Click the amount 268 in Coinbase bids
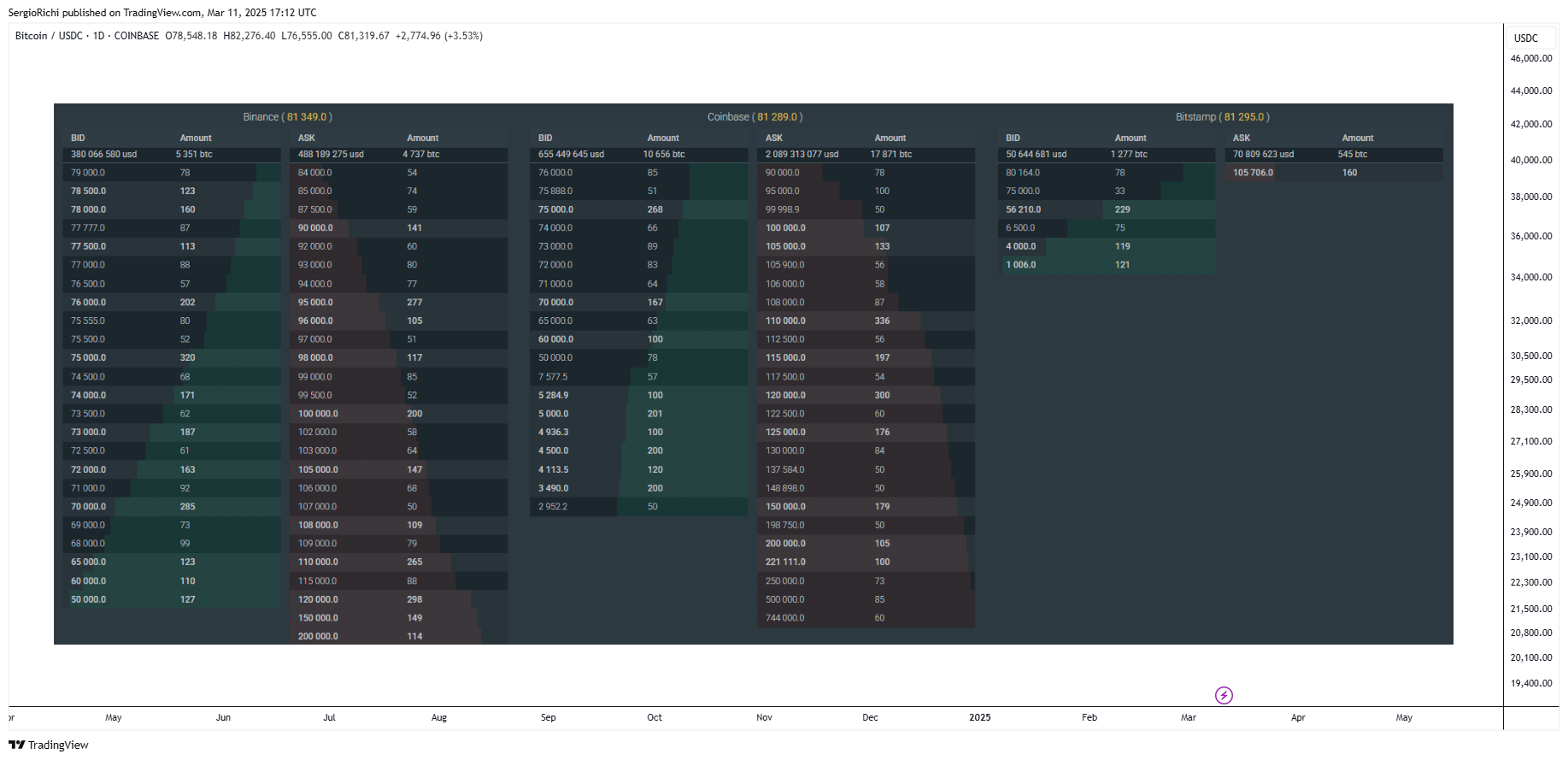The image size is (1568, 760). (655, 209)
